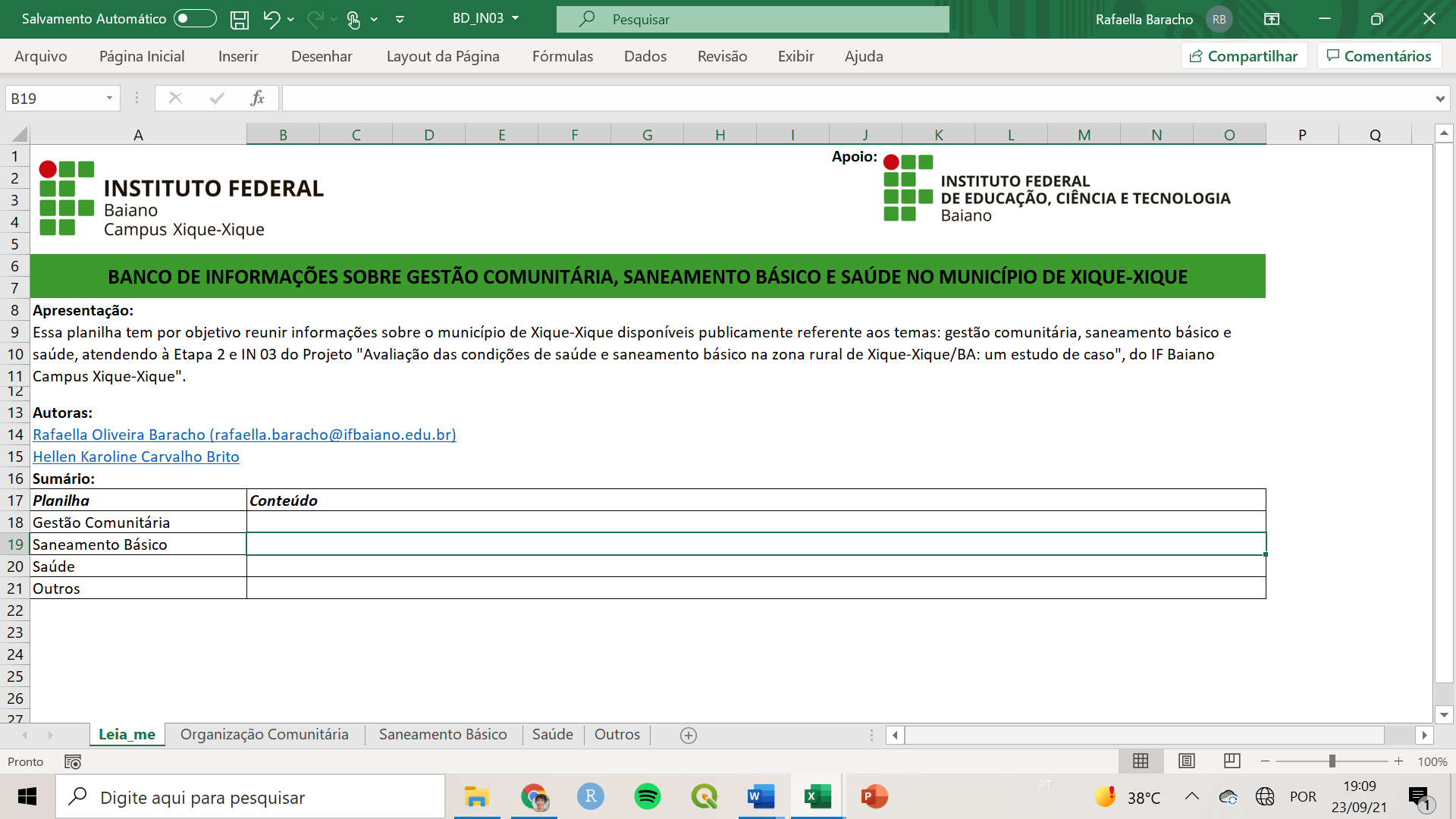Switch to Page Break Preview icon
This screenshot has height=819, width=1456.
(1232, 761)
